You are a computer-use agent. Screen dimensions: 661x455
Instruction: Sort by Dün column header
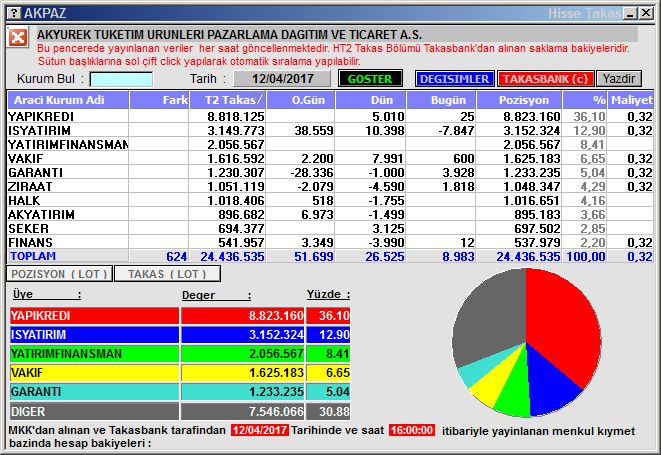pos(371,100)
